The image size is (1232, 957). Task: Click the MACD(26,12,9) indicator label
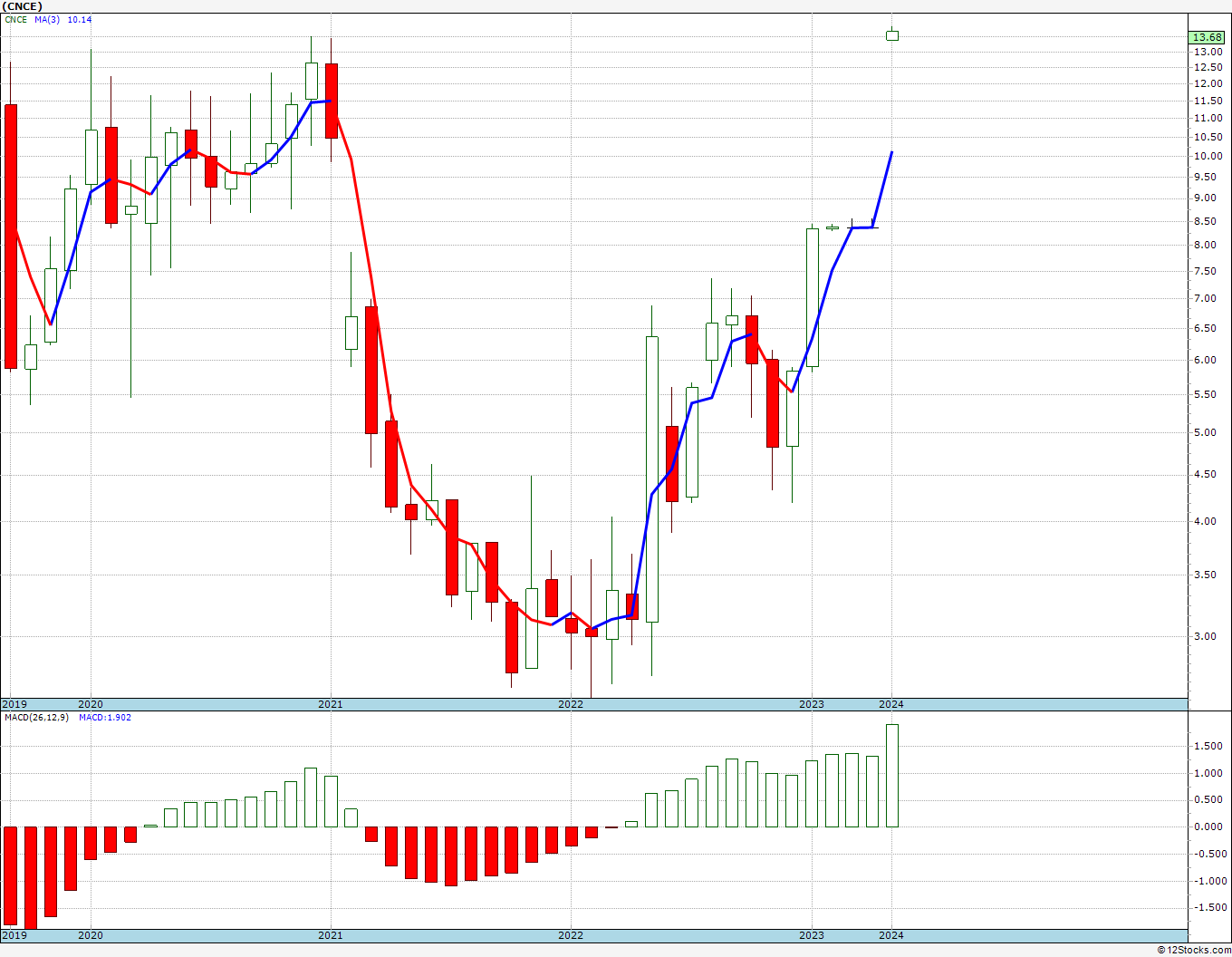(36, 718)
